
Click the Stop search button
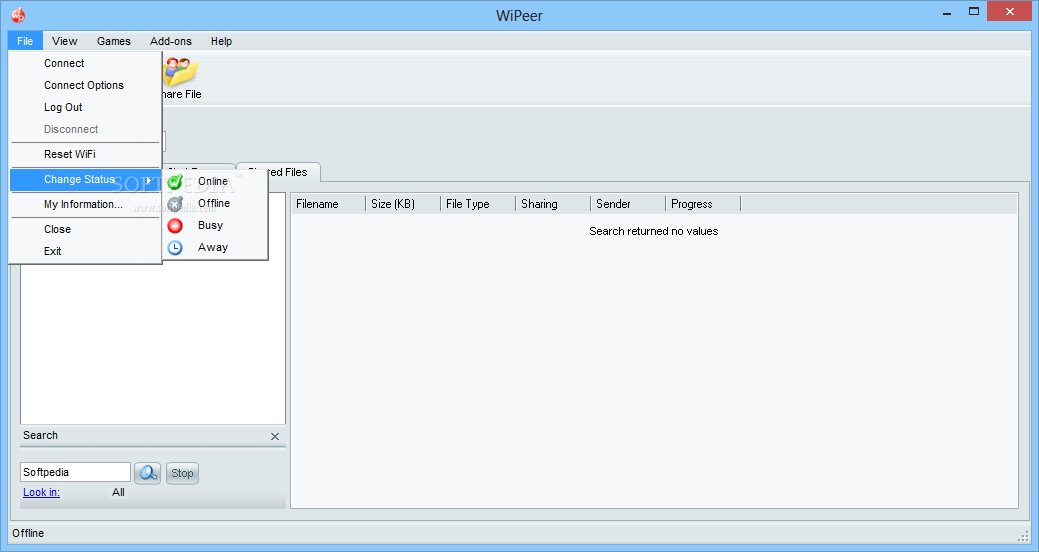coord(182,473)
